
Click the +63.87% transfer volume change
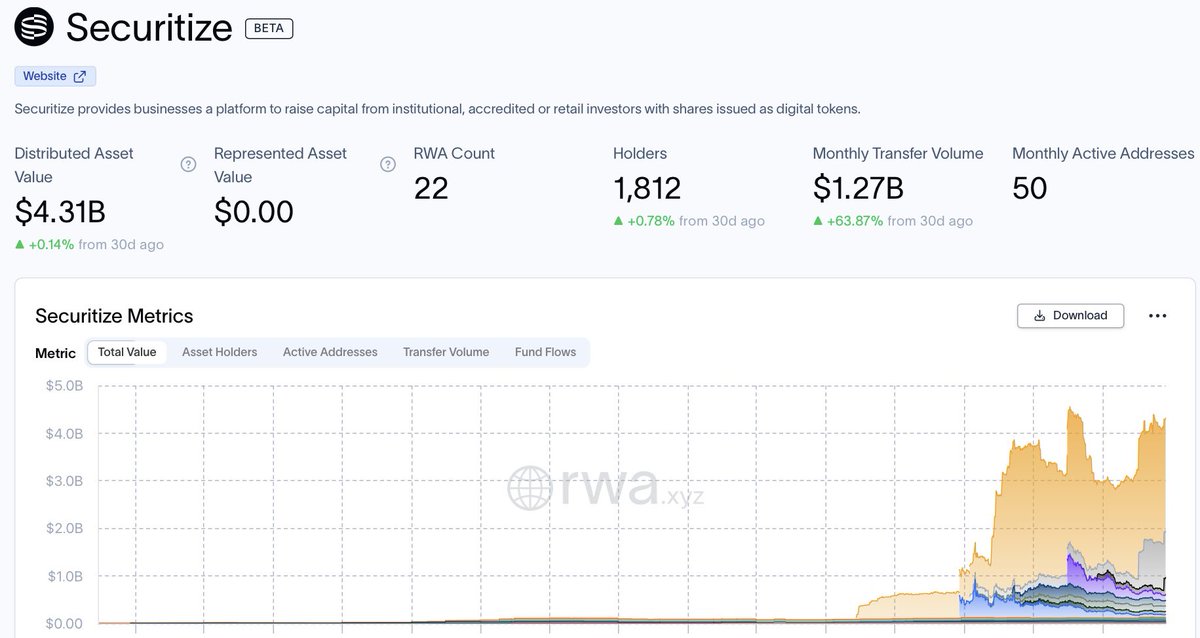(x=893, y=221)
